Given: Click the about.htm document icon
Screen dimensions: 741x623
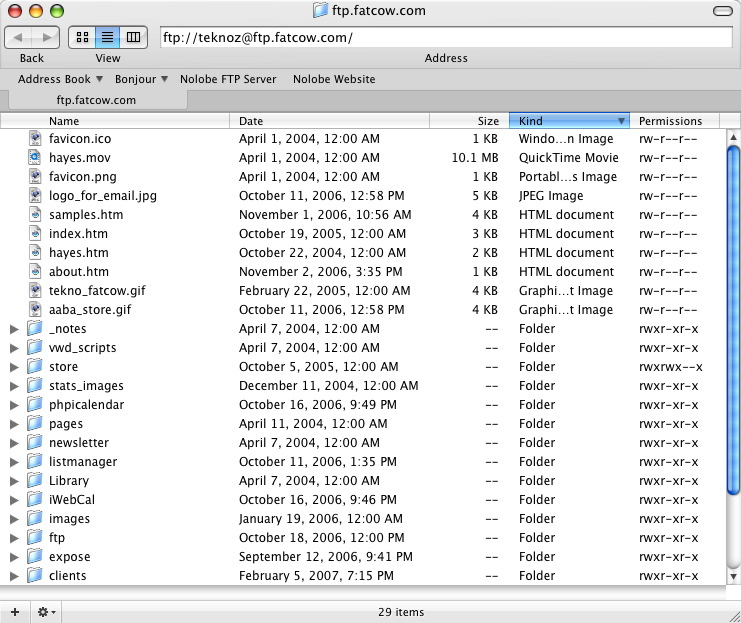Looking at the screenshot, I should tap(35, 271).
